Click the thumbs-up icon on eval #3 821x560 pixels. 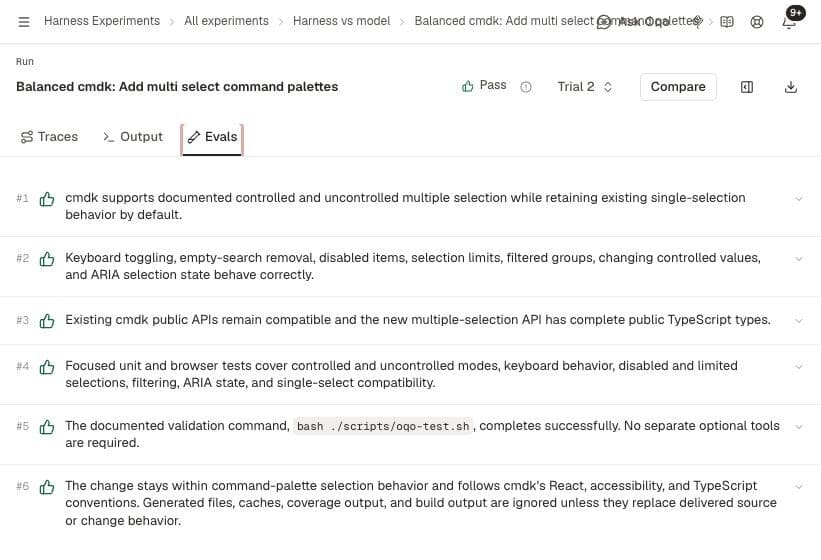(x=47, y=320)
